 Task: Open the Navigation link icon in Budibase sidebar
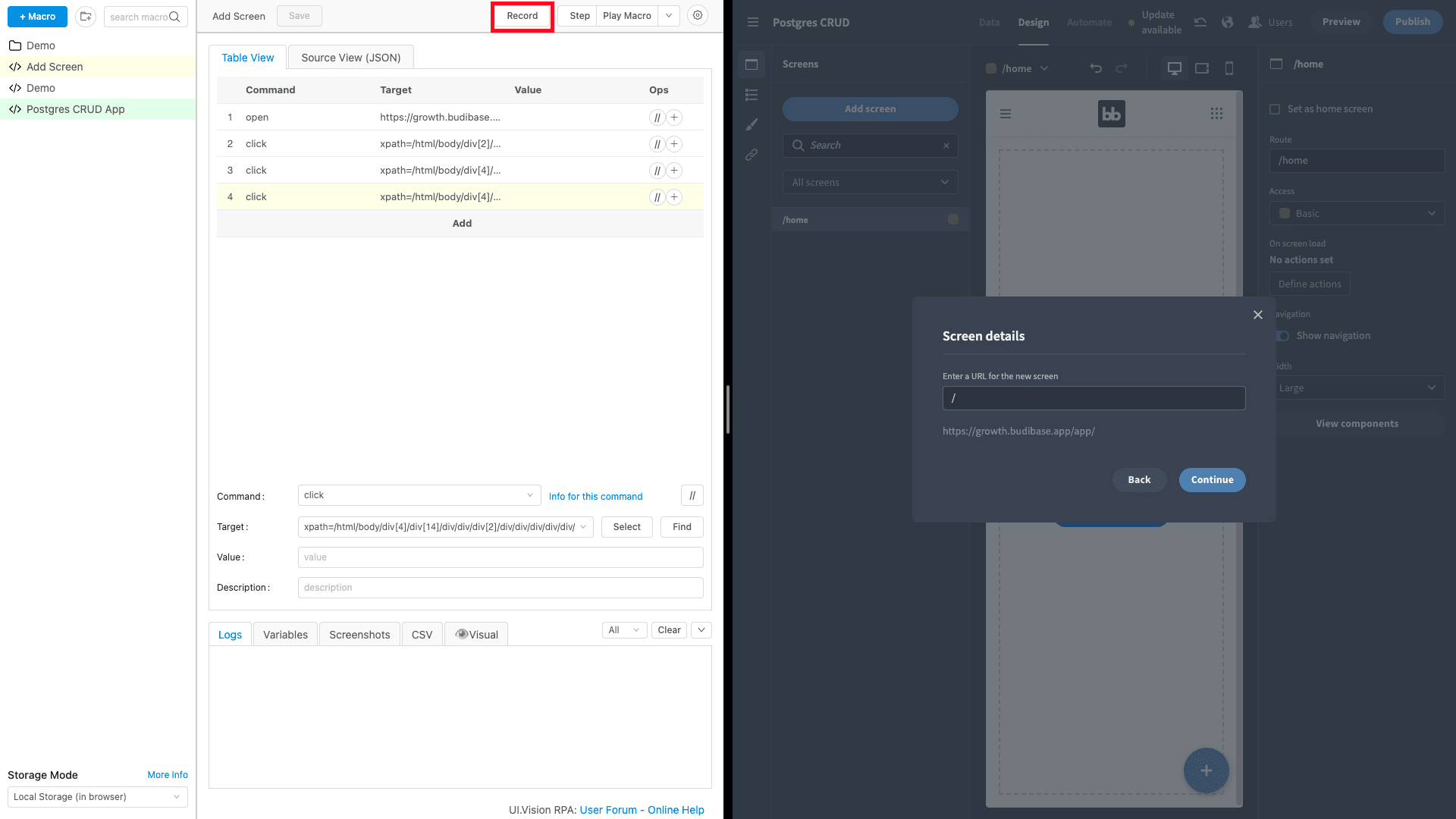[x=752, y=155]
